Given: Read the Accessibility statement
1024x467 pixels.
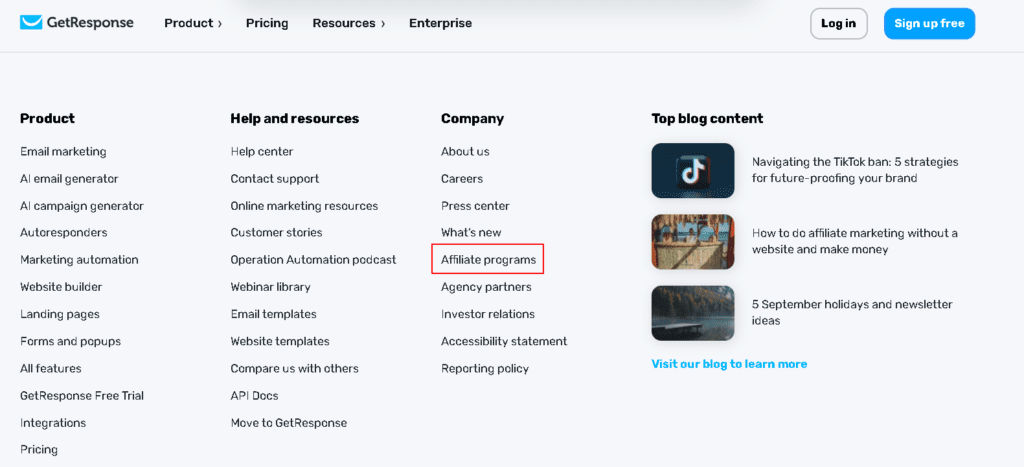Looking at the screenshot, I should [x=504, y=341].
